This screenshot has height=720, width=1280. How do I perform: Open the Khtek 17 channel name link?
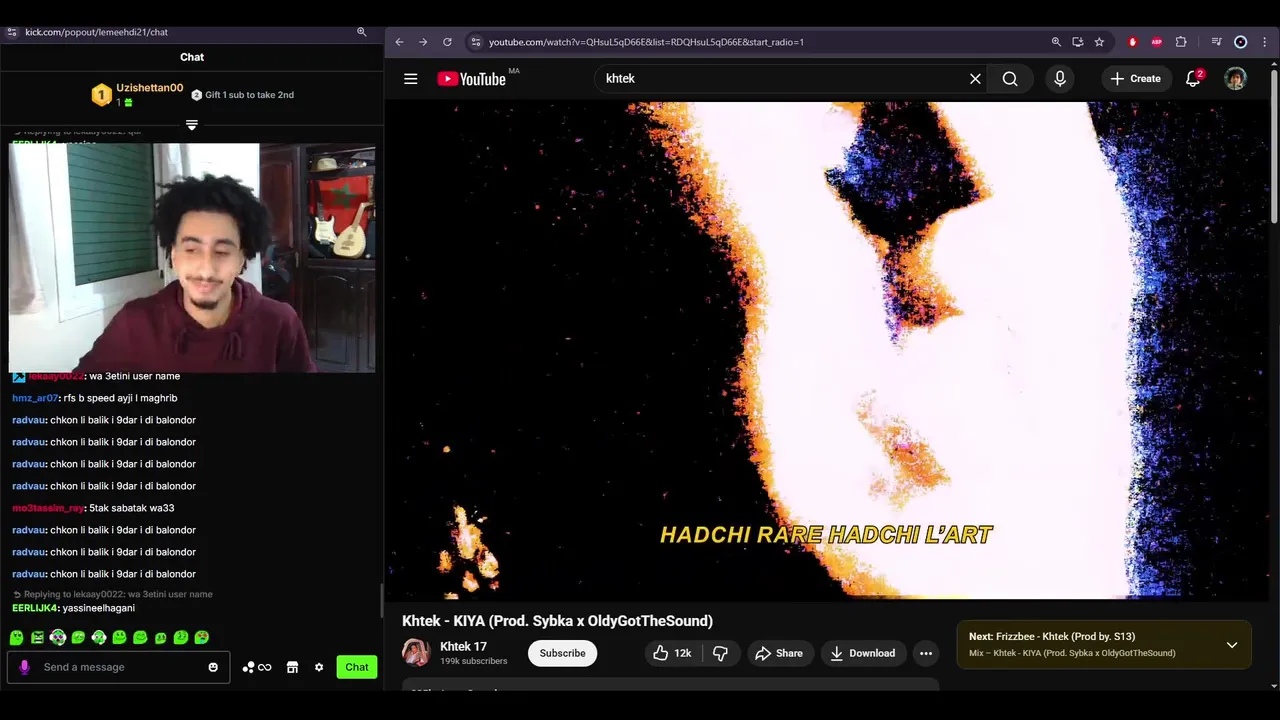463,646
